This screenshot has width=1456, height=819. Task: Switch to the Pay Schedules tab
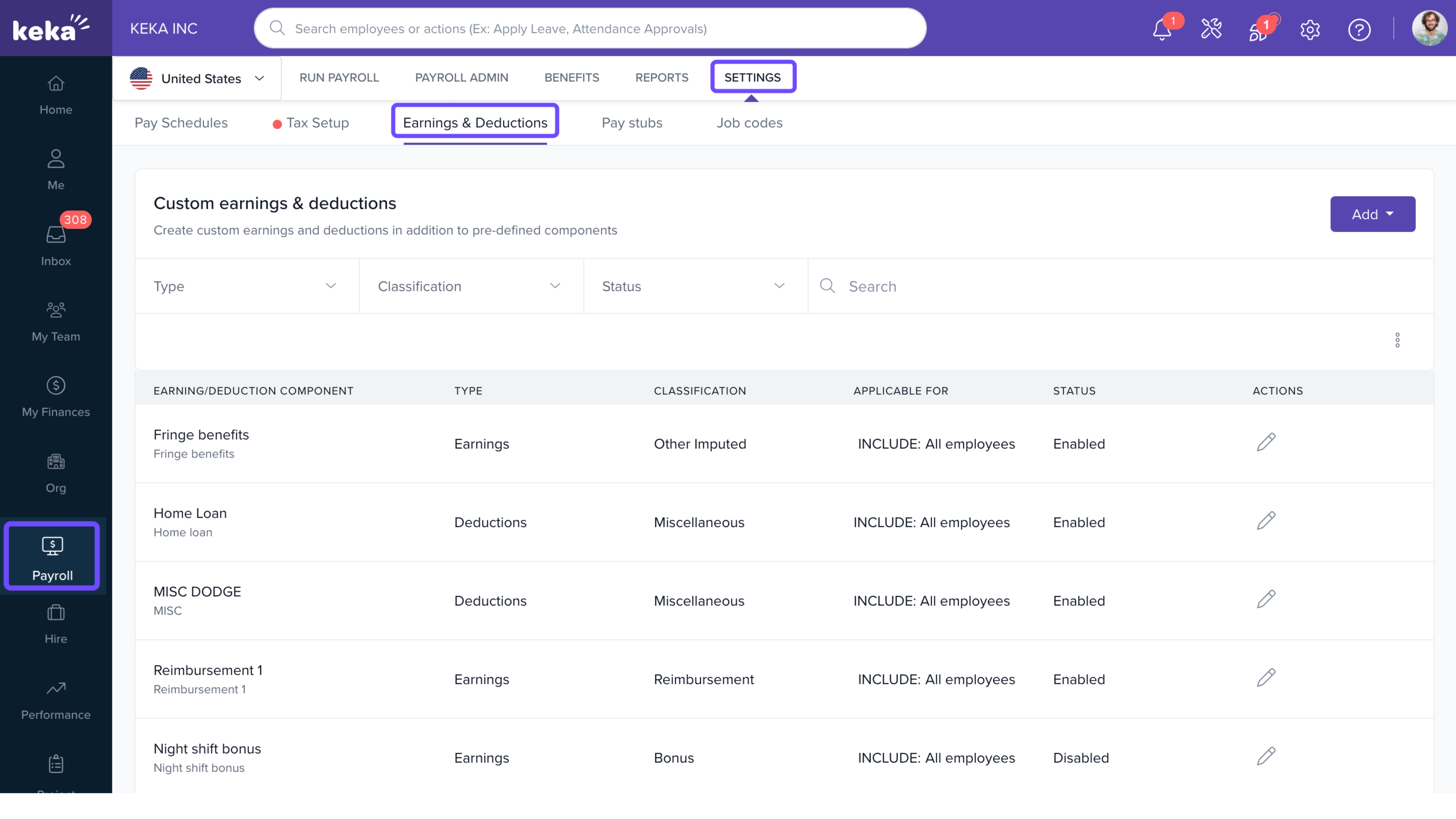pos(181,123)
